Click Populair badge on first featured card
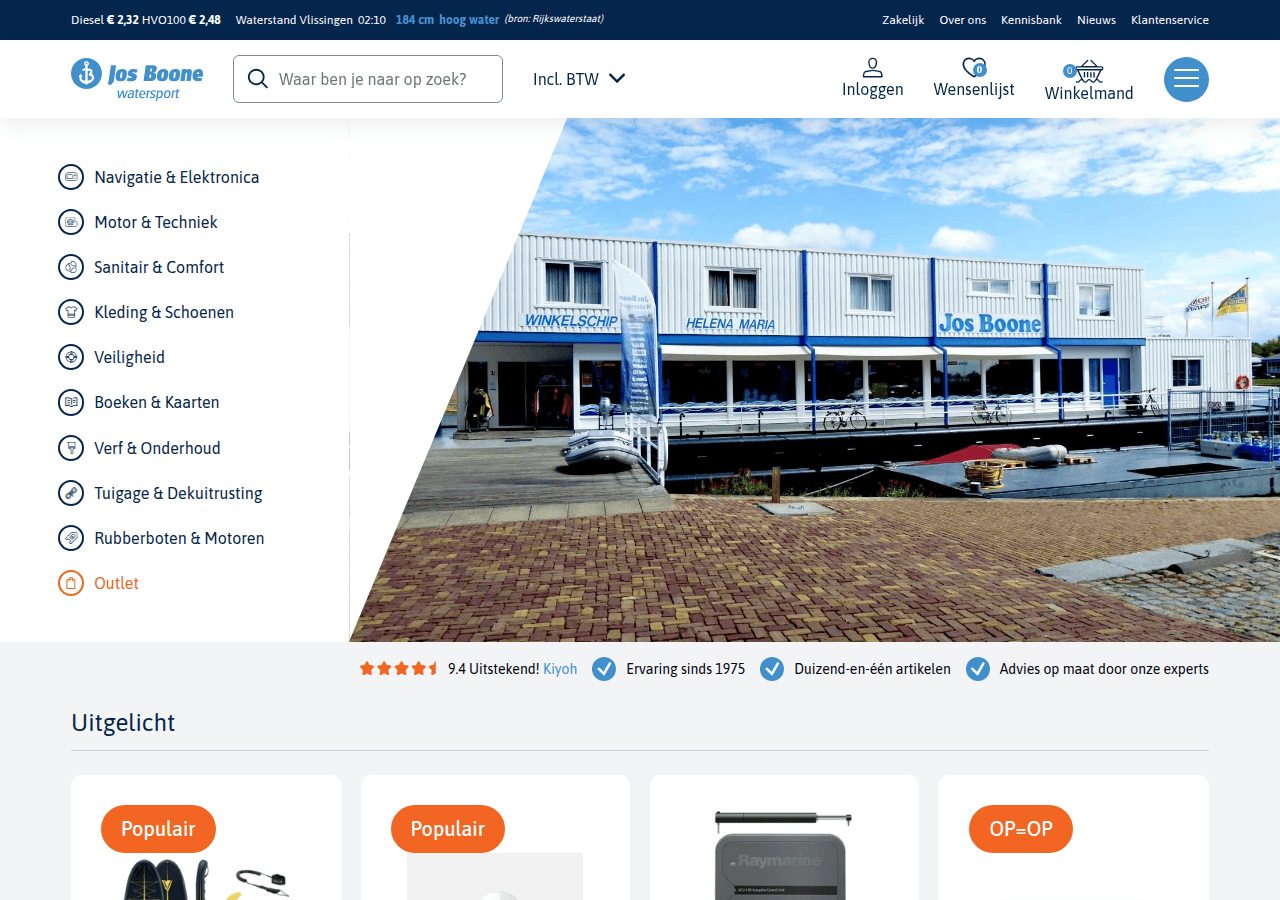The width and height of the screenshot is (1280, 900). click(158, 829)
